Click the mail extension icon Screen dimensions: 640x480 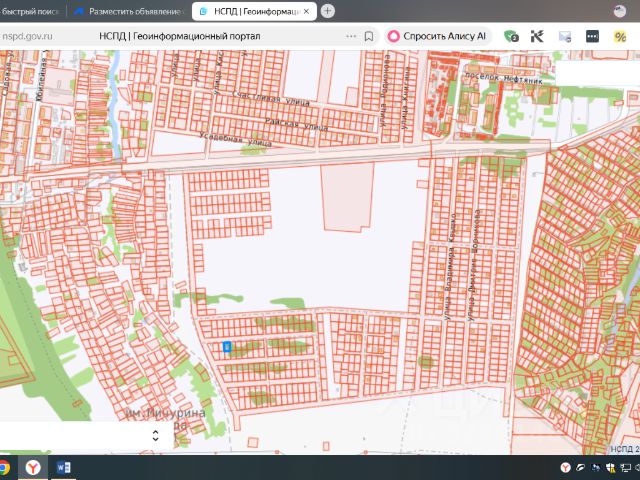[565, 36]
